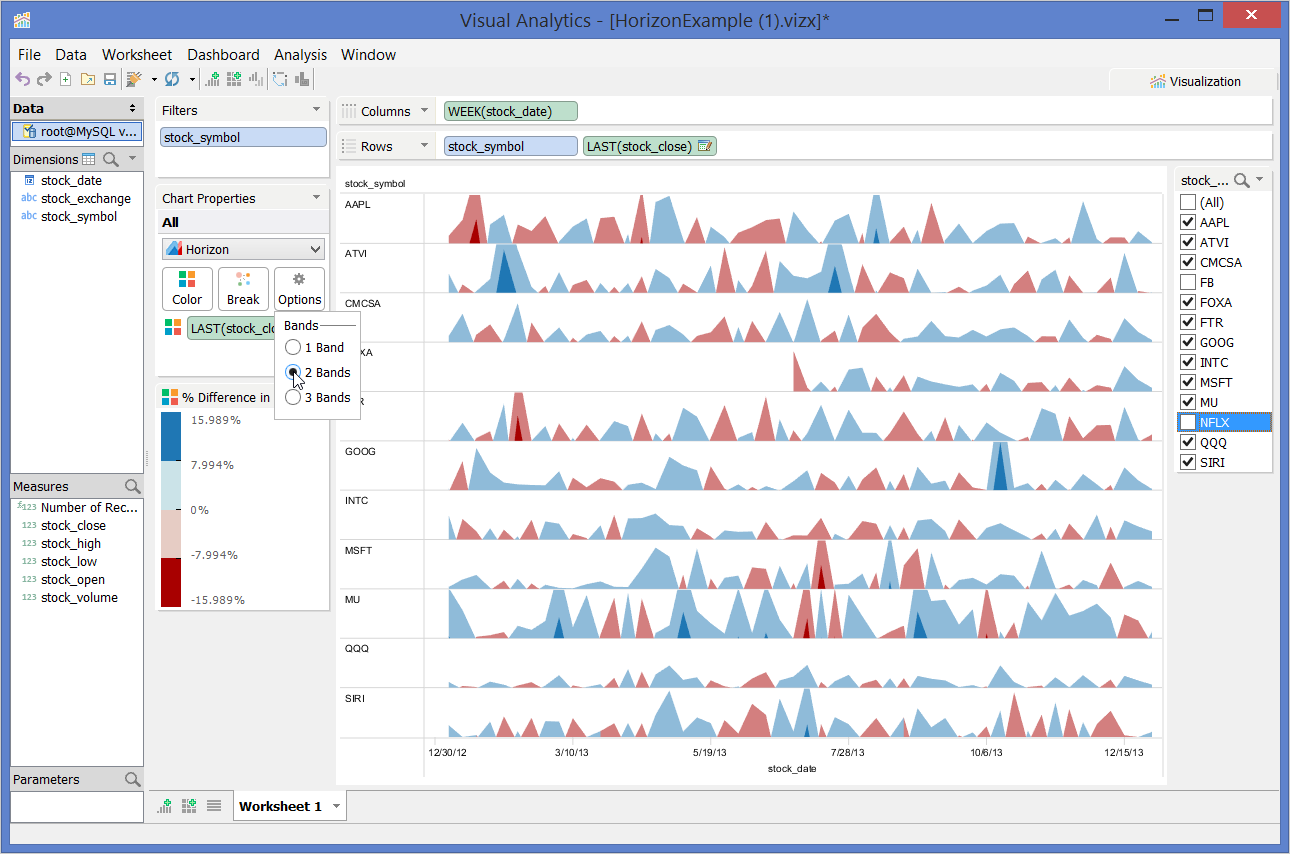Viewport: 1290px width, 854px height.
Task: Enable the NFLX checkbox
Action: tap(1188, 423)
